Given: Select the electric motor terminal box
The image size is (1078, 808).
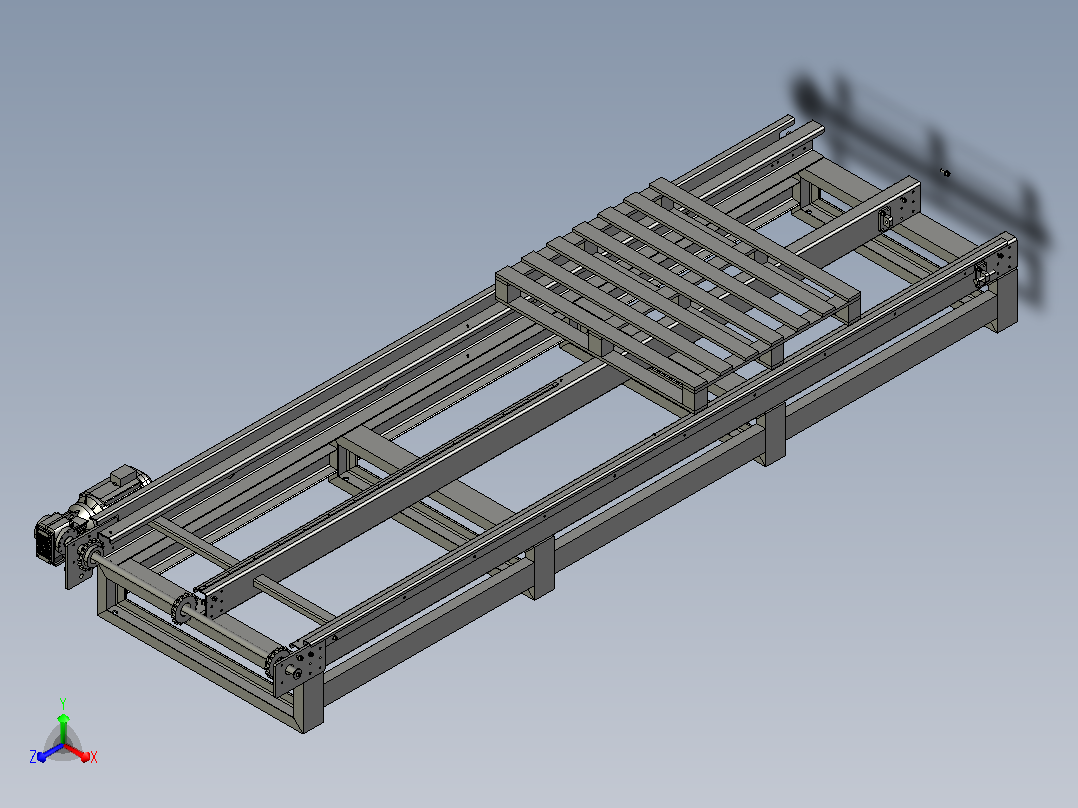Looking at the screenshot, I should click(x=122, y=472).
